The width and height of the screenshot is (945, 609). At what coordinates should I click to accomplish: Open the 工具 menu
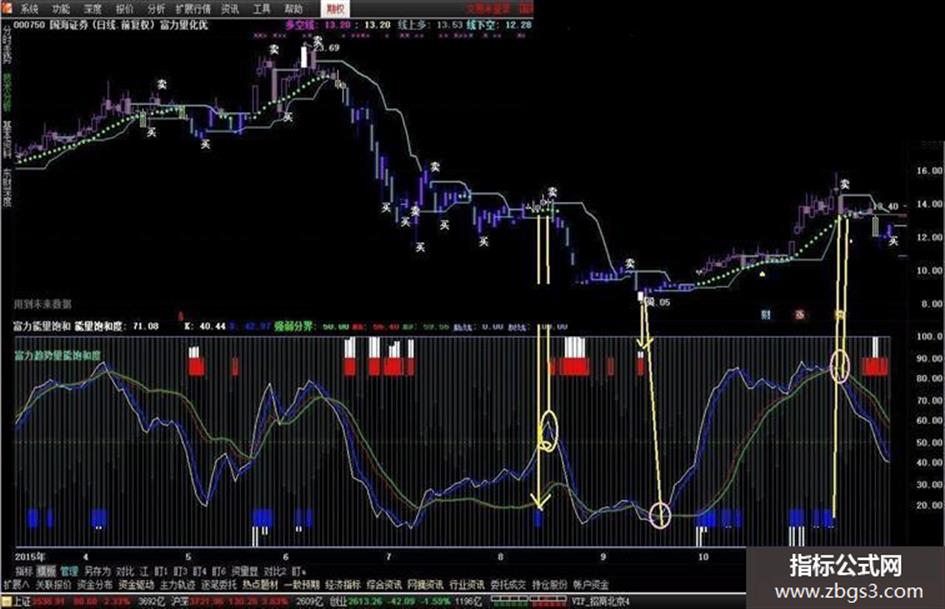tap(262, 9)
